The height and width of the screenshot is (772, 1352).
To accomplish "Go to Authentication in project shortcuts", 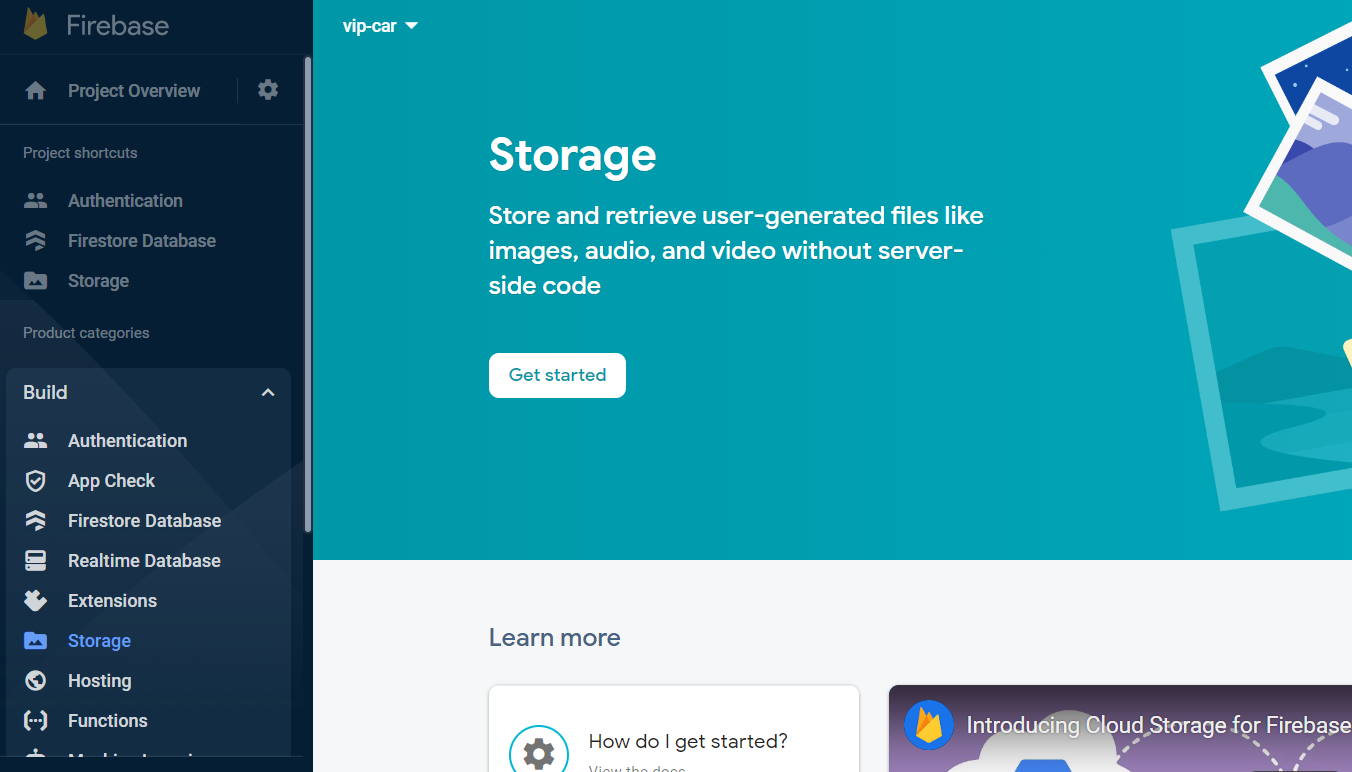I will [x=125, y=201].
